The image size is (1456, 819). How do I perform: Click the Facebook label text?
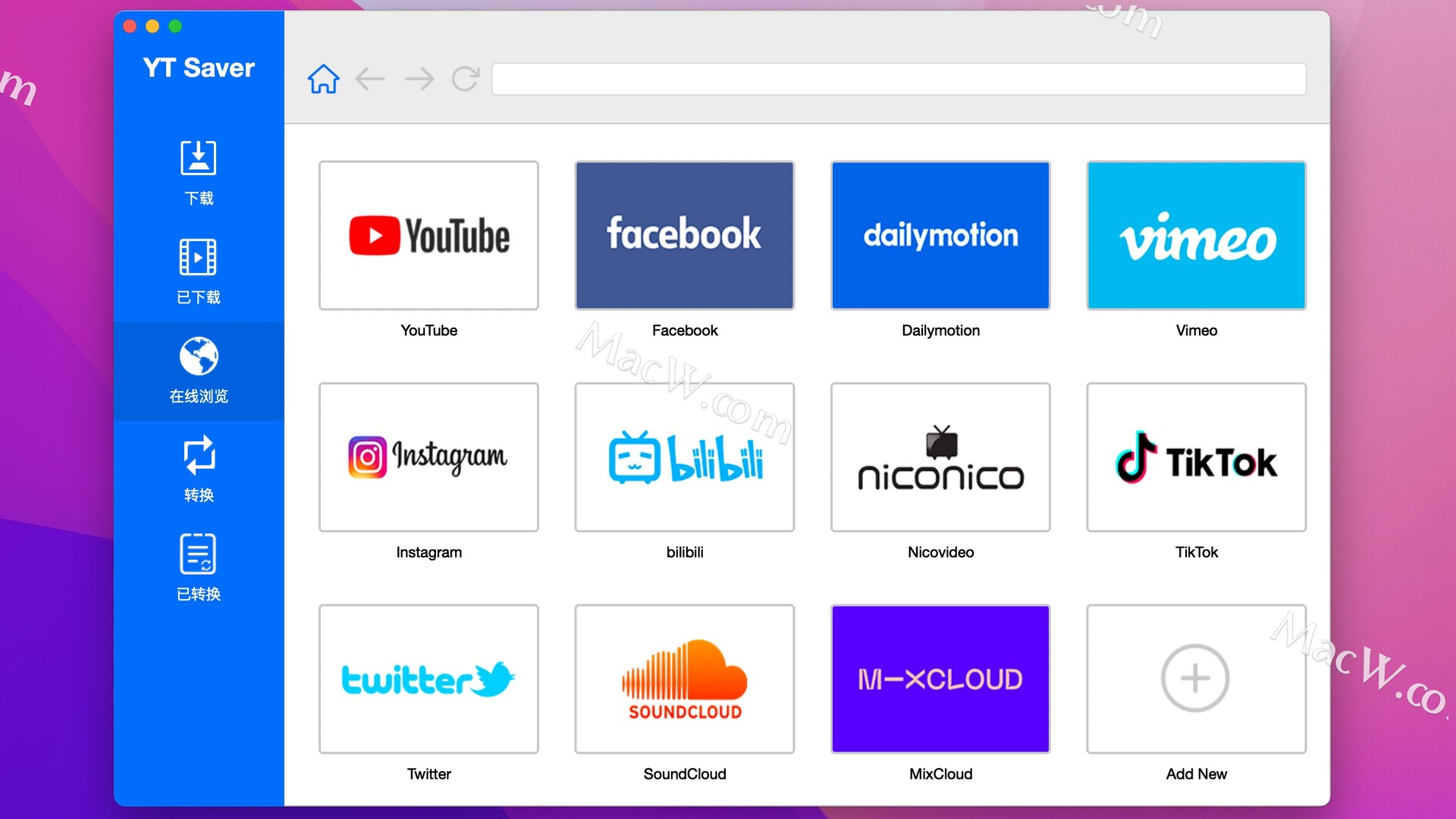[685, 331]
